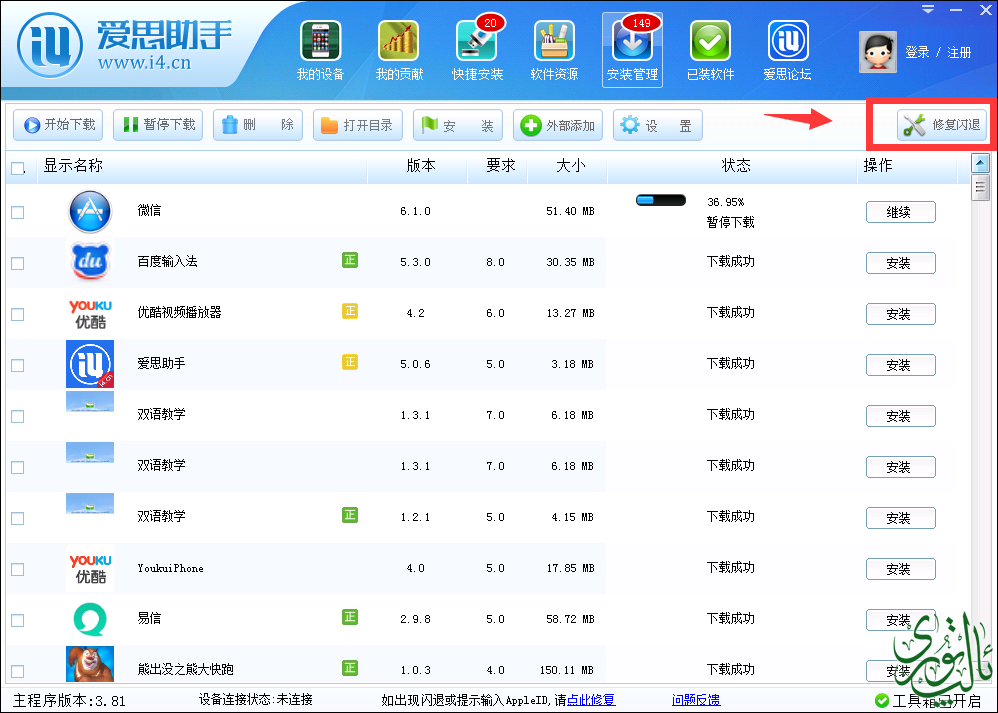Open the 已装软件 tab
This screenshot has height=713, width=998.
[x=710, y=51]
